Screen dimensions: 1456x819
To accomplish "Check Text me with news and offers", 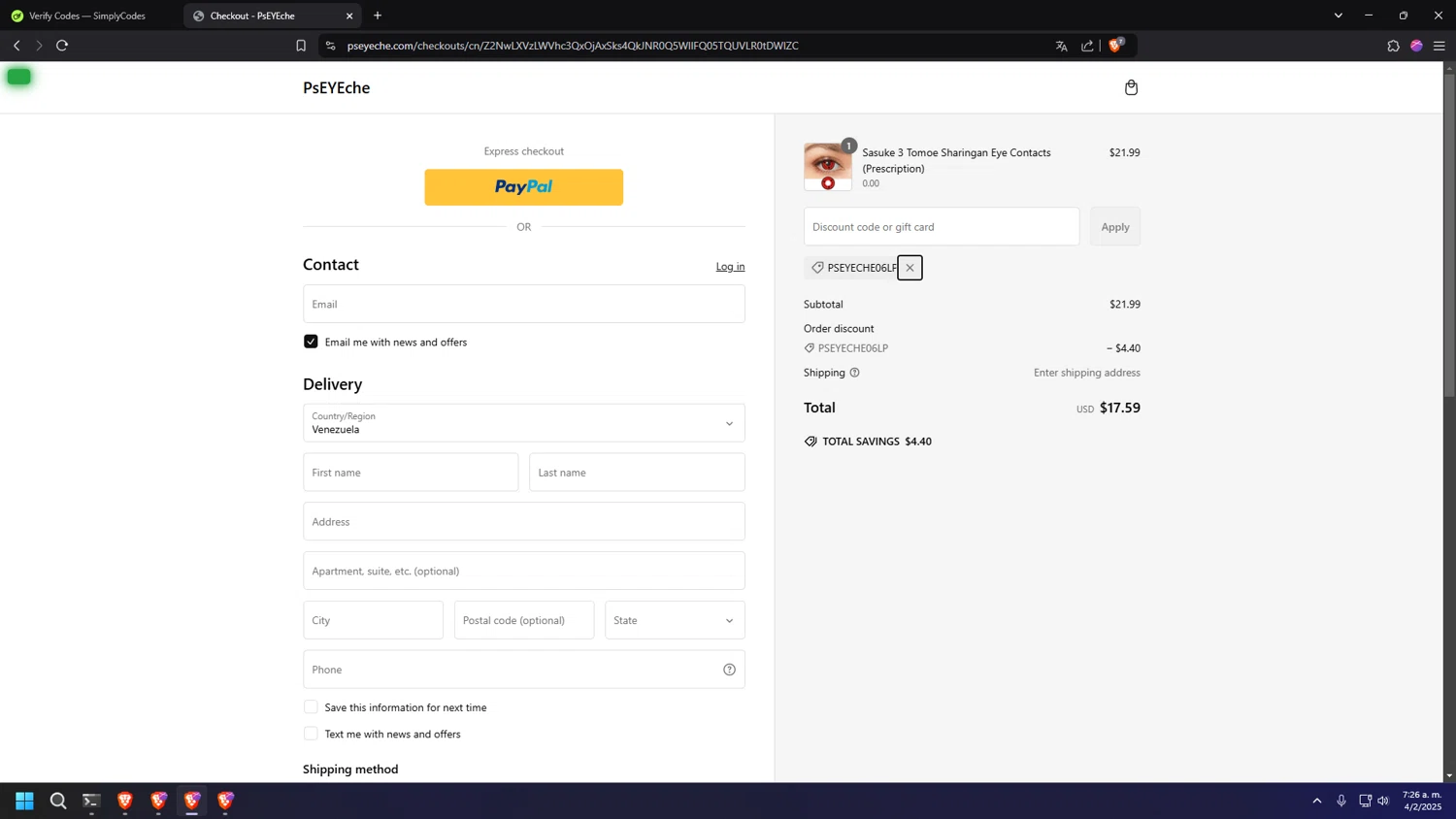I will 311,734.
